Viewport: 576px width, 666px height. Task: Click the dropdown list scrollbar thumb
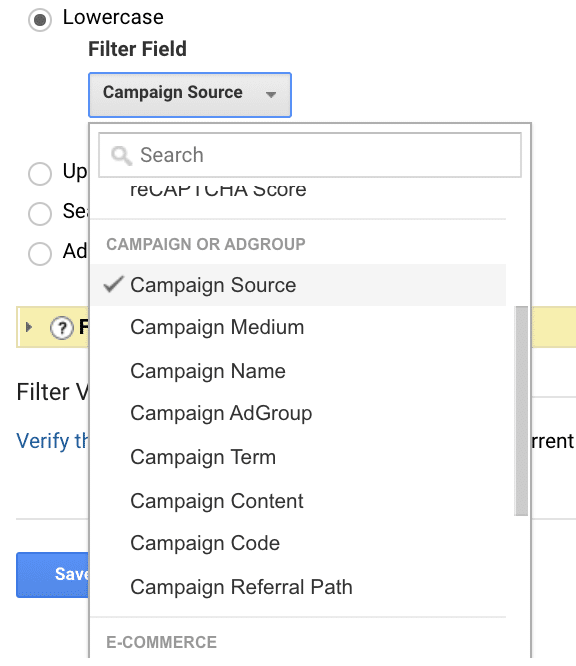coord(521,411)
